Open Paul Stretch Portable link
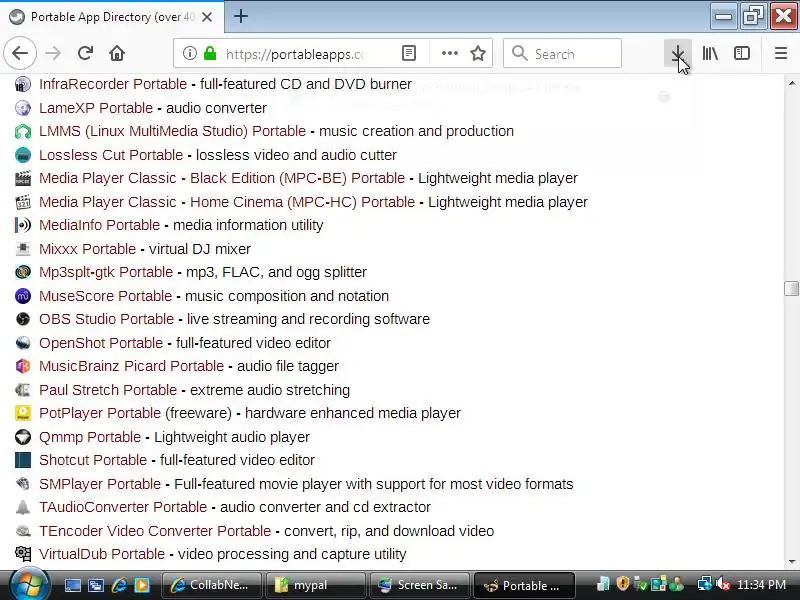The image size is (800, 600). click(x=108, y=390)
